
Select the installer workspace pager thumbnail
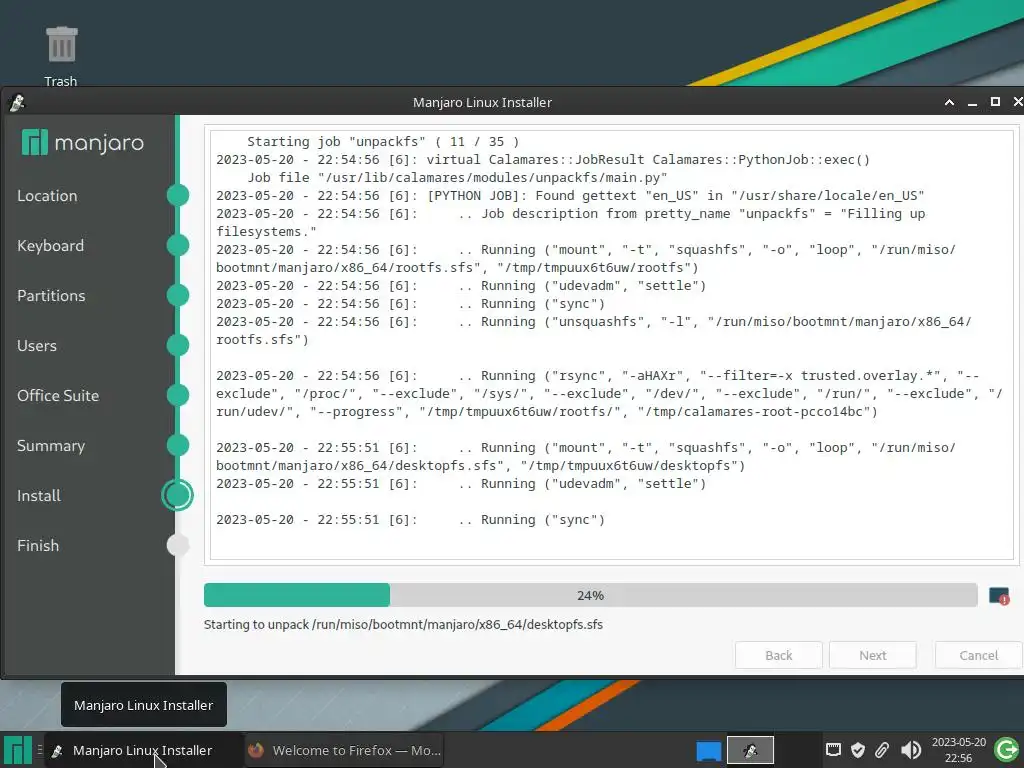tap(750, 750)
